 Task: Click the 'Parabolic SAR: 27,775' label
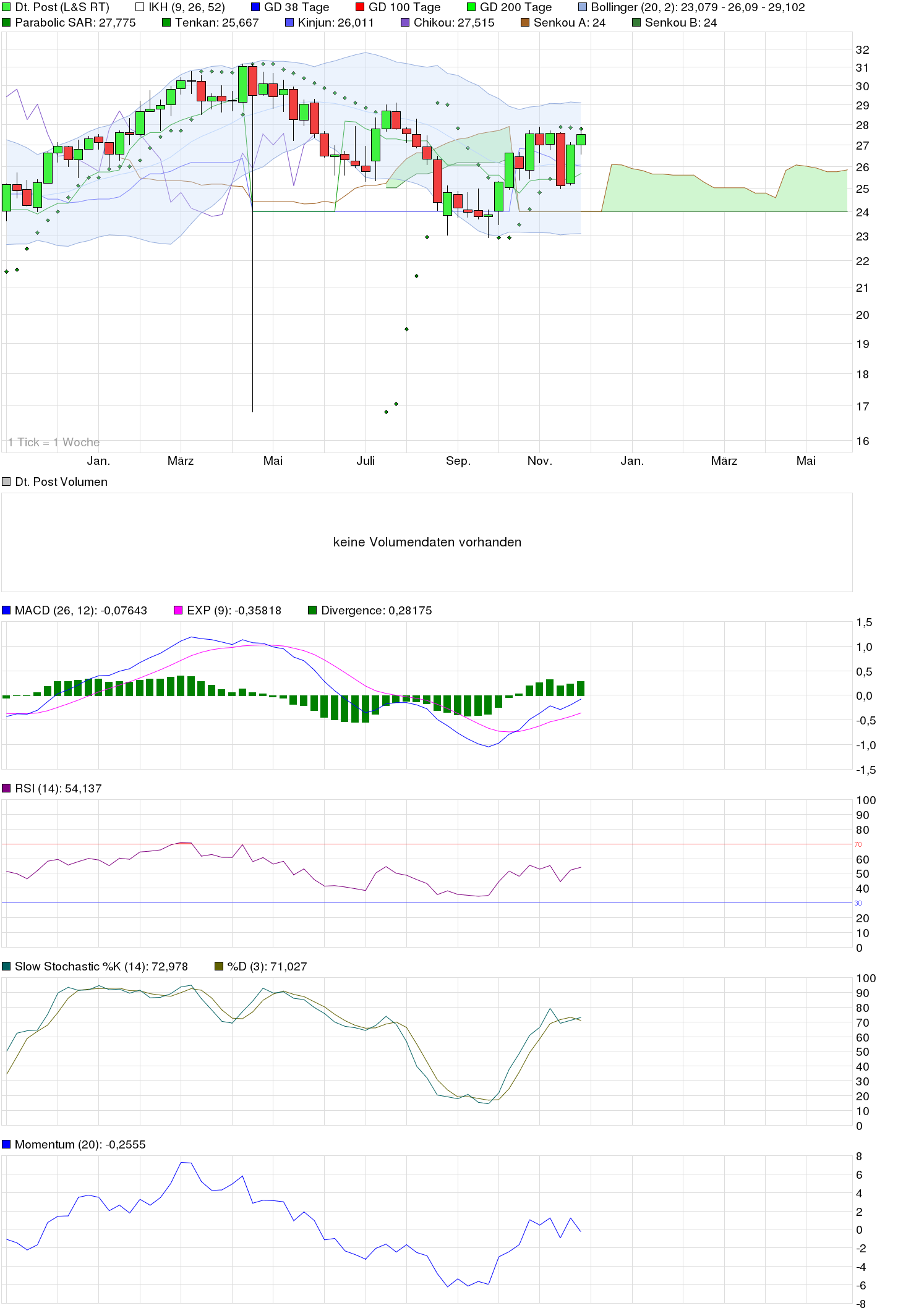(75, 23)
